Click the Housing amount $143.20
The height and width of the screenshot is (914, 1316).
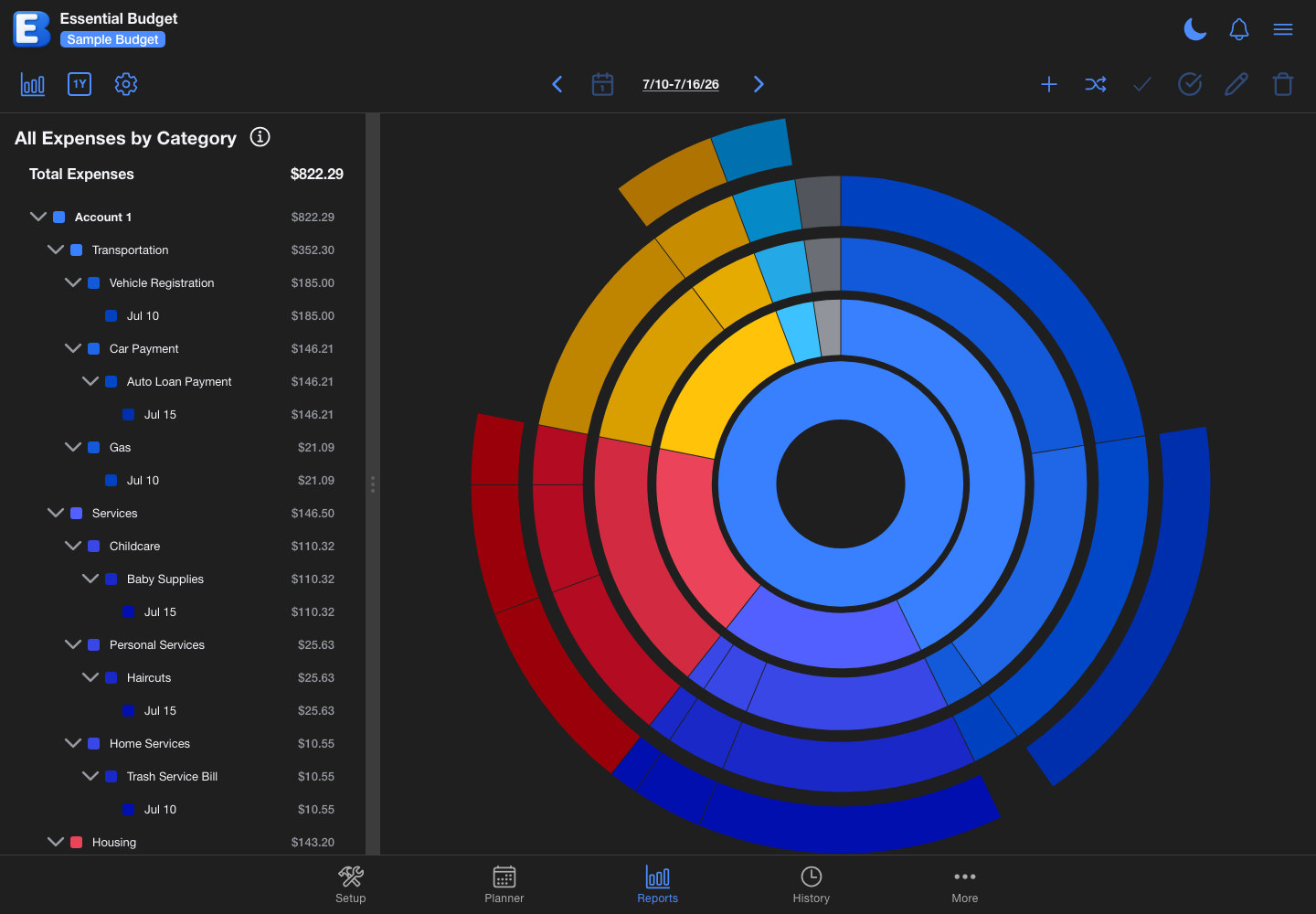point(313,842)
